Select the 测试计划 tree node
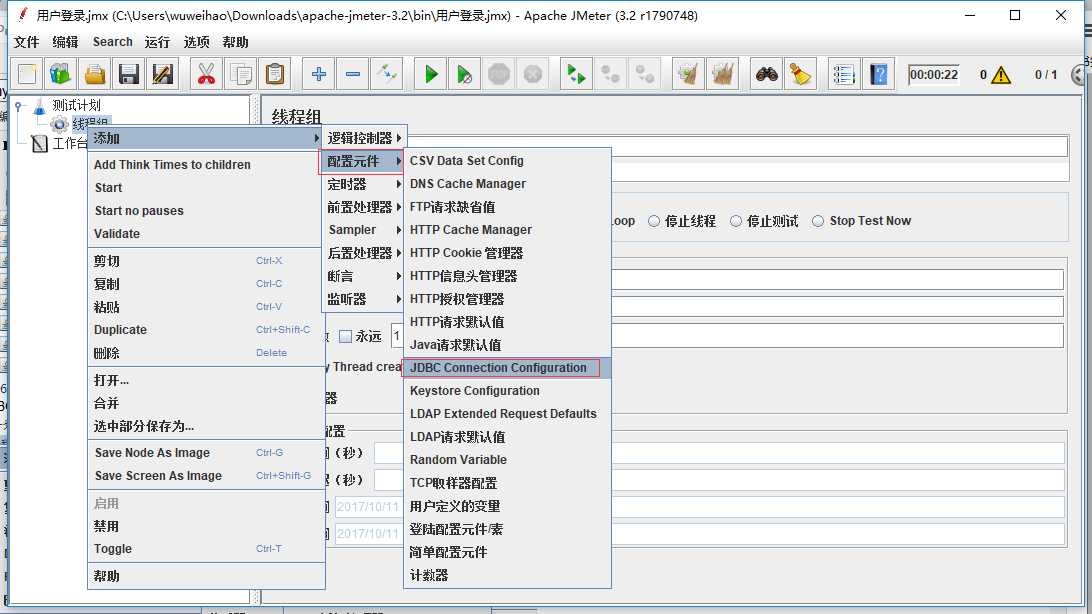This screenshot has height=614, width=1092. 76,105
